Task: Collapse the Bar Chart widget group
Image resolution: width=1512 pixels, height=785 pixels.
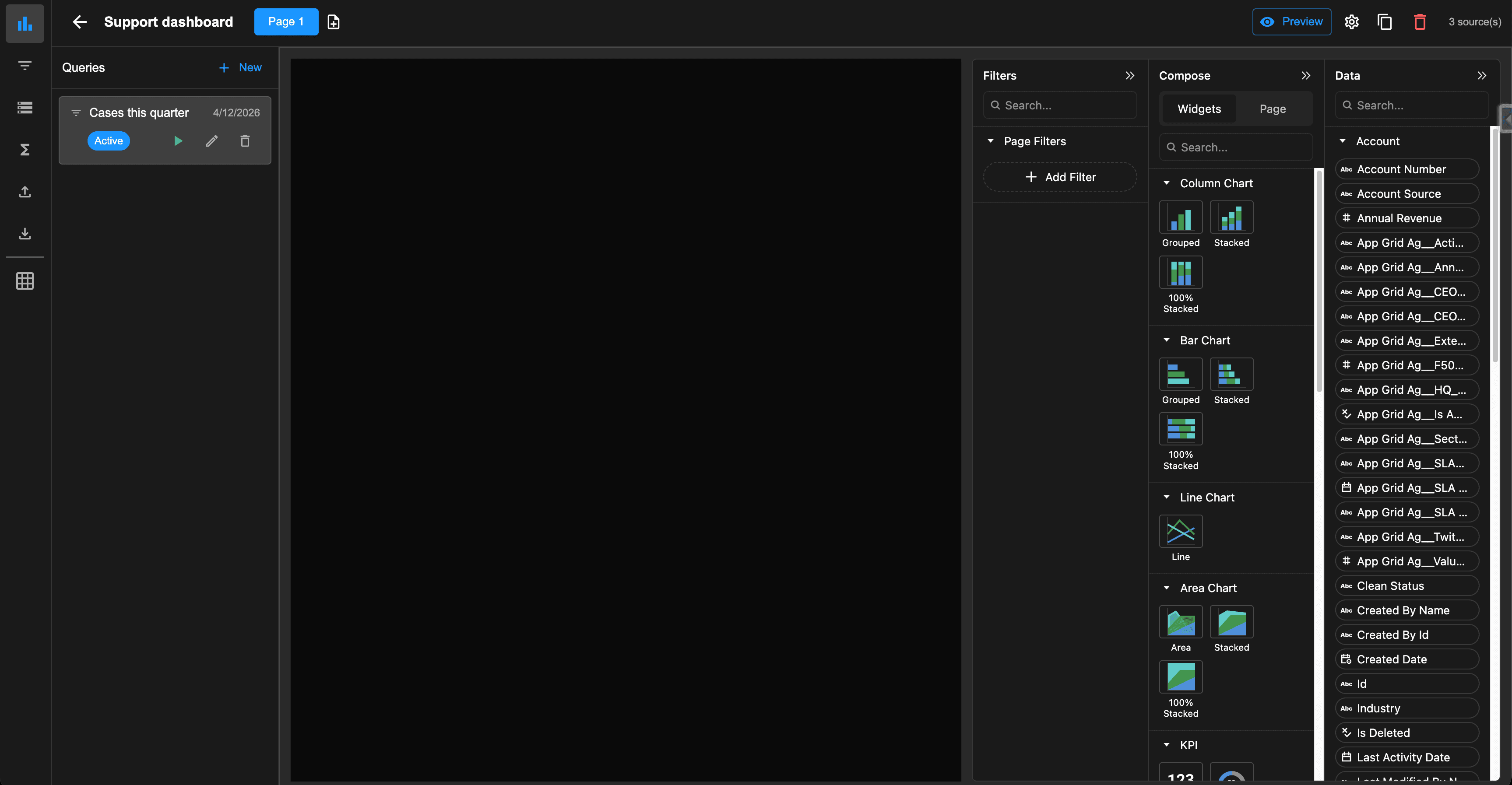Action: (x=1167, y=340)
